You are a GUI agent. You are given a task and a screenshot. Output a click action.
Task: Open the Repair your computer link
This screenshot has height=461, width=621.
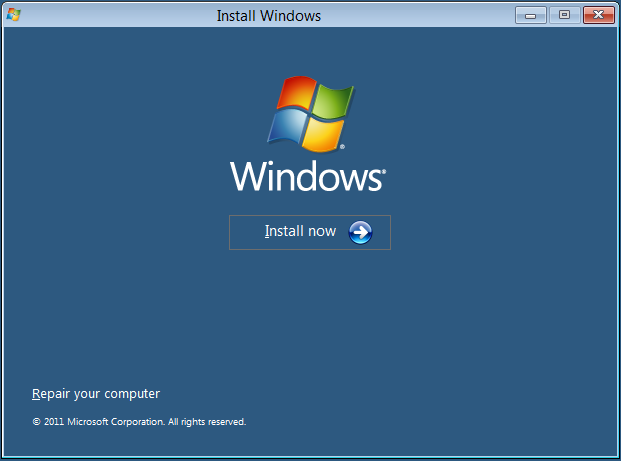coord(96,394)
